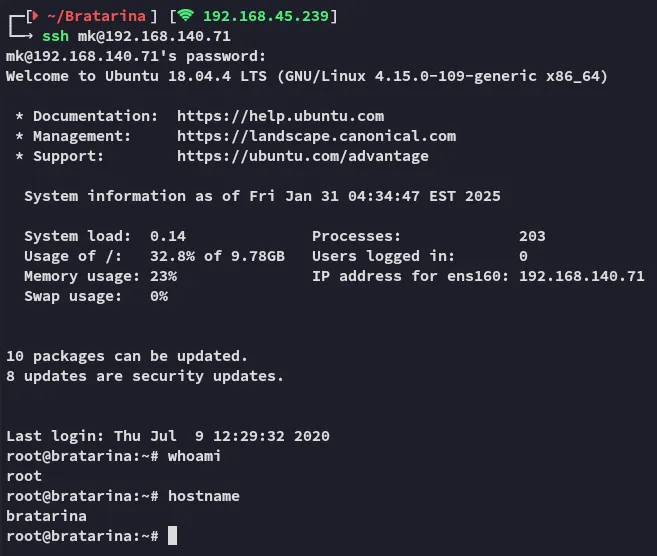Image resolution: width=657 pixels, height=556 pixels.
Task: Click the green Wi-Fi icon in the prompt
Action: pos(185,16)
